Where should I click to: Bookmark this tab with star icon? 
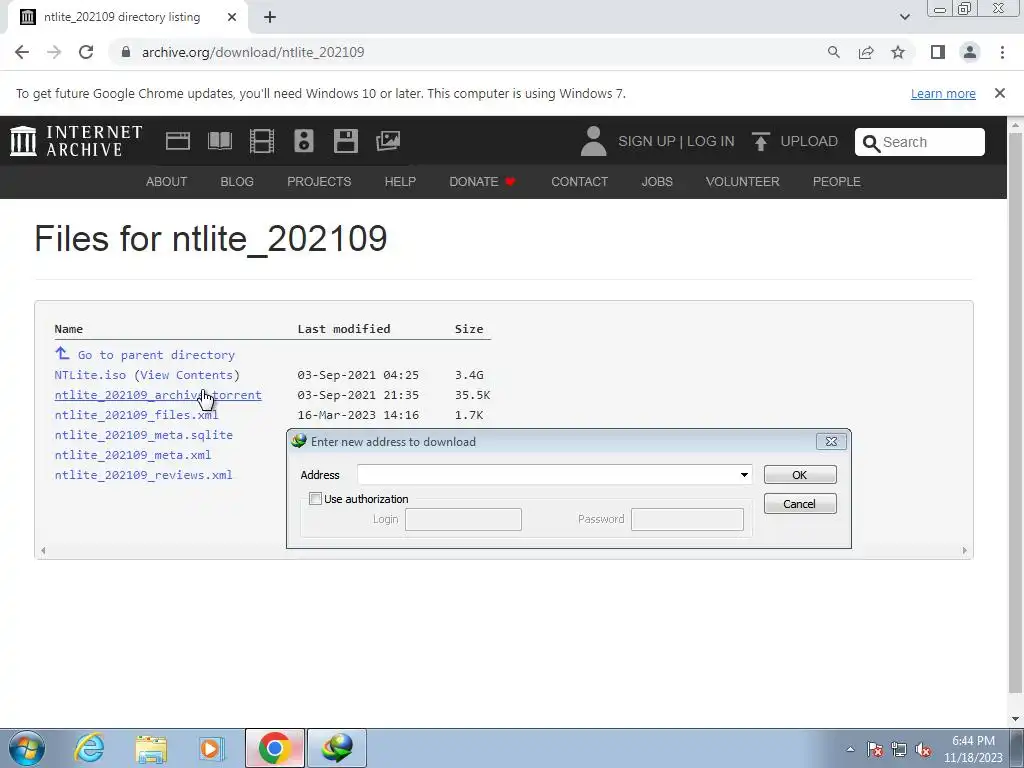click(x=898, y=52)
